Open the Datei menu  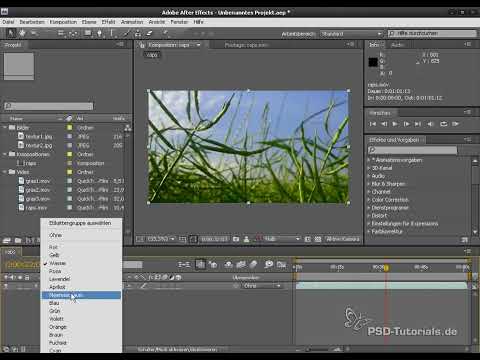tap(8, 22)
